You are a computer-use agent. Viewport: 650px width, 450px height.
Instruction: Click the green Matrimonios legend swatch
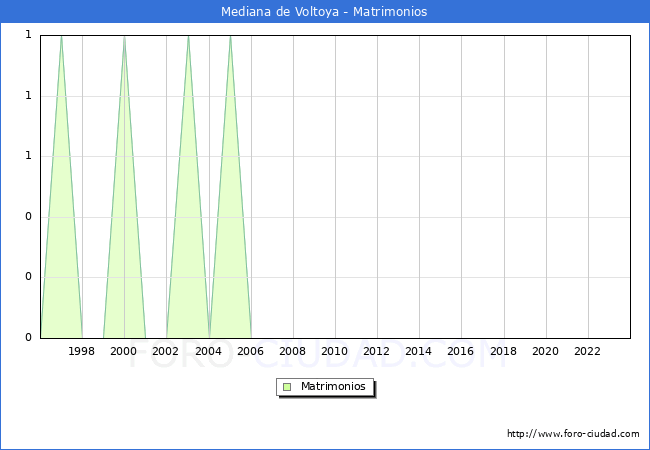click(x=287, y=386)
